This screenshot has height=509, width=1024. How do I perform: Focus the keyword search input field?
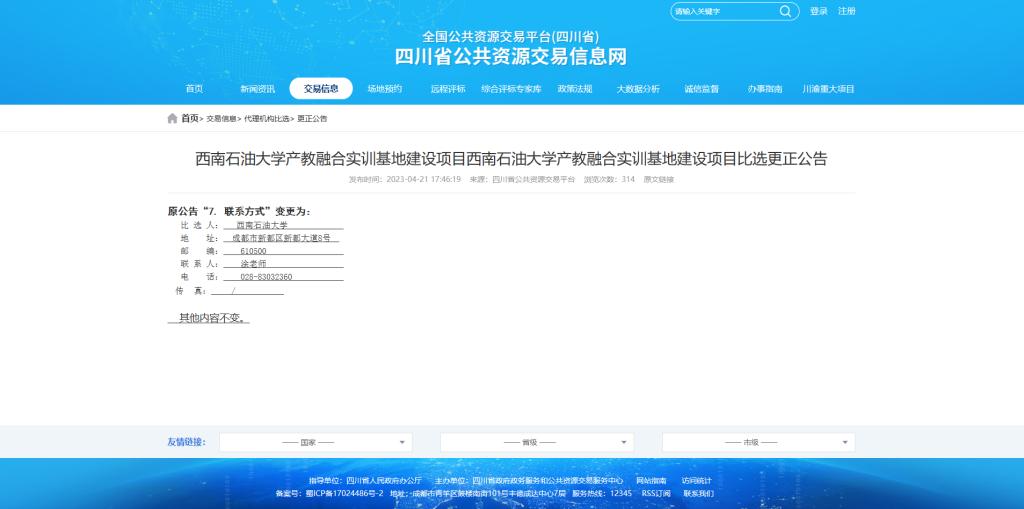point(725,11)
